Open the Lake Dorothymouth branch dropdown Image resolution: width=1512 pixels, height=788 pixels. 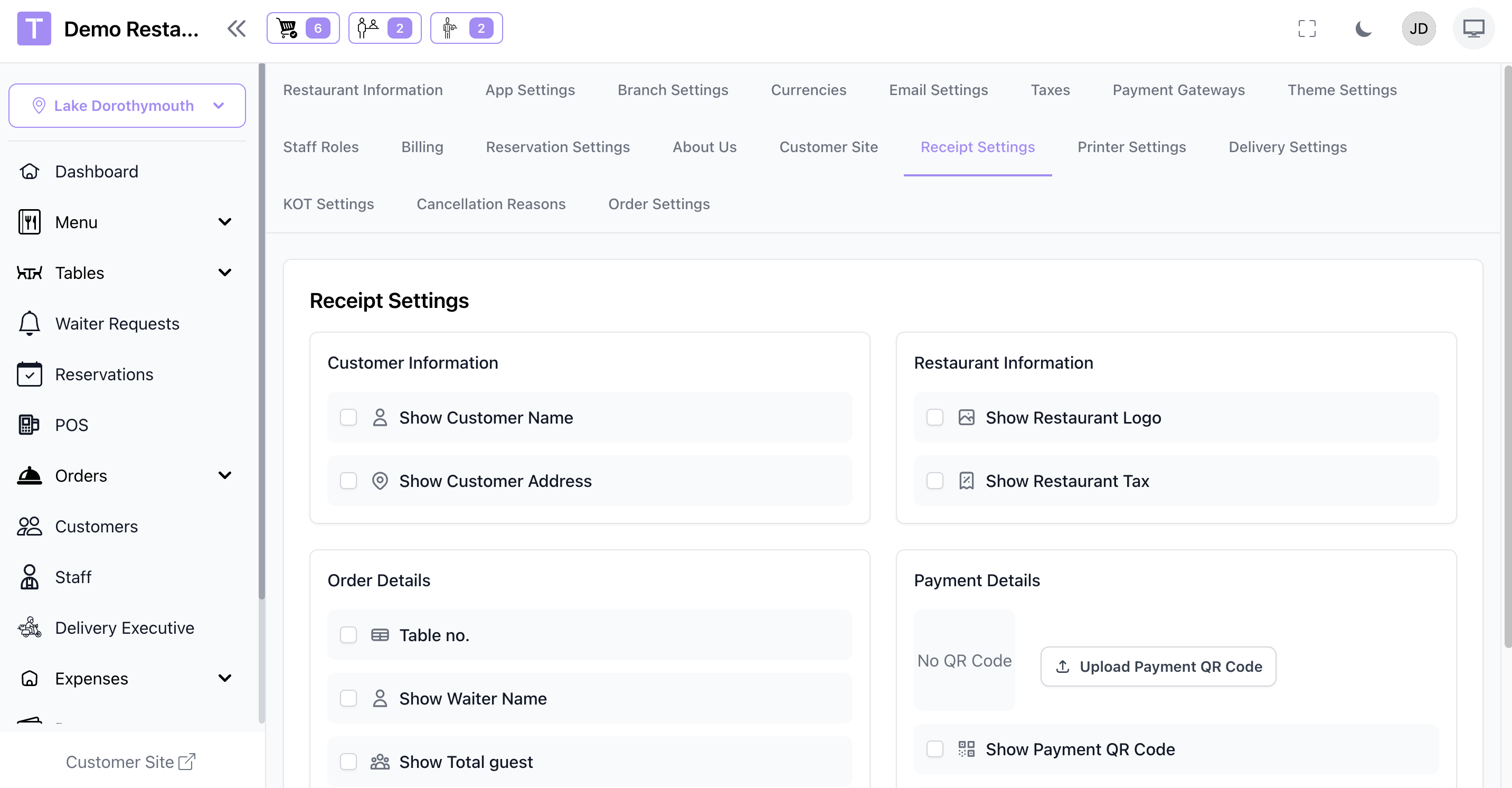(127, 106)
